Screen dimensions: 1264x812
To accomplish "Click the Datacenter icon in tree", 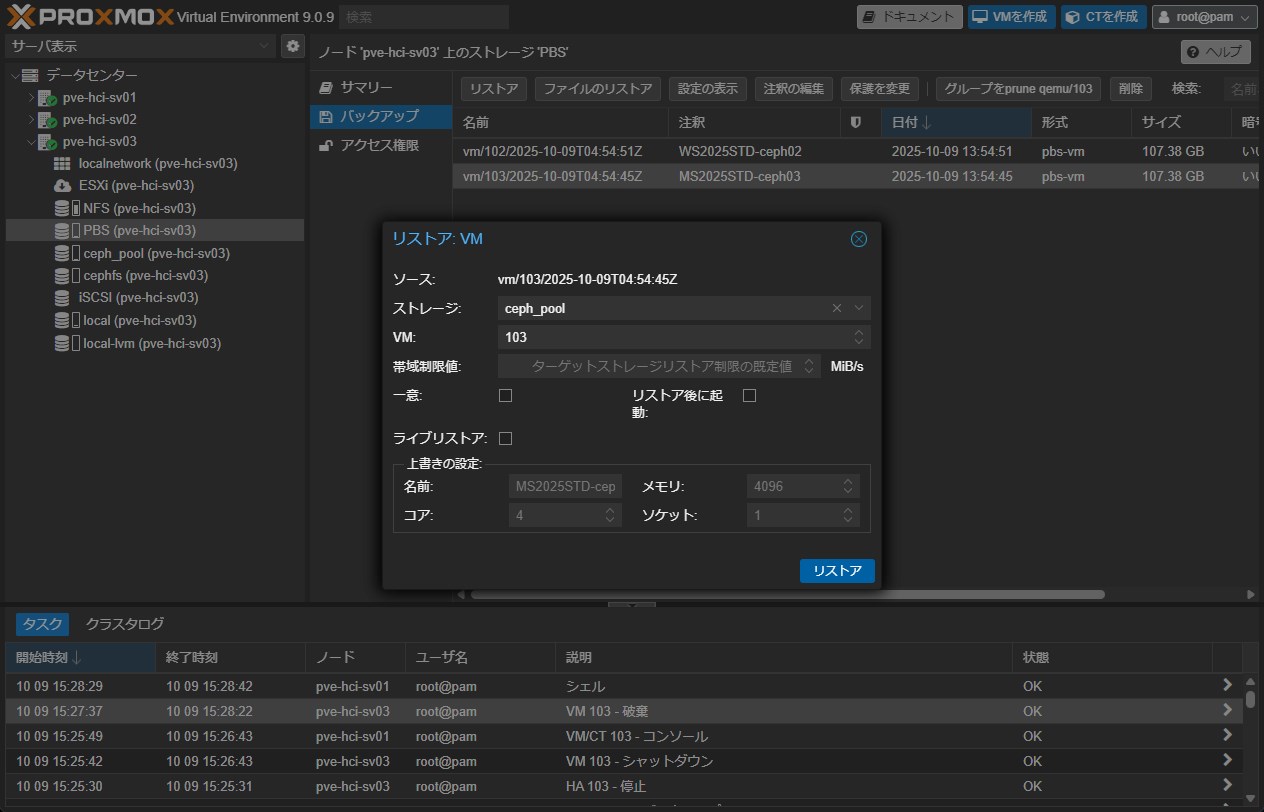I will (30, 76).
